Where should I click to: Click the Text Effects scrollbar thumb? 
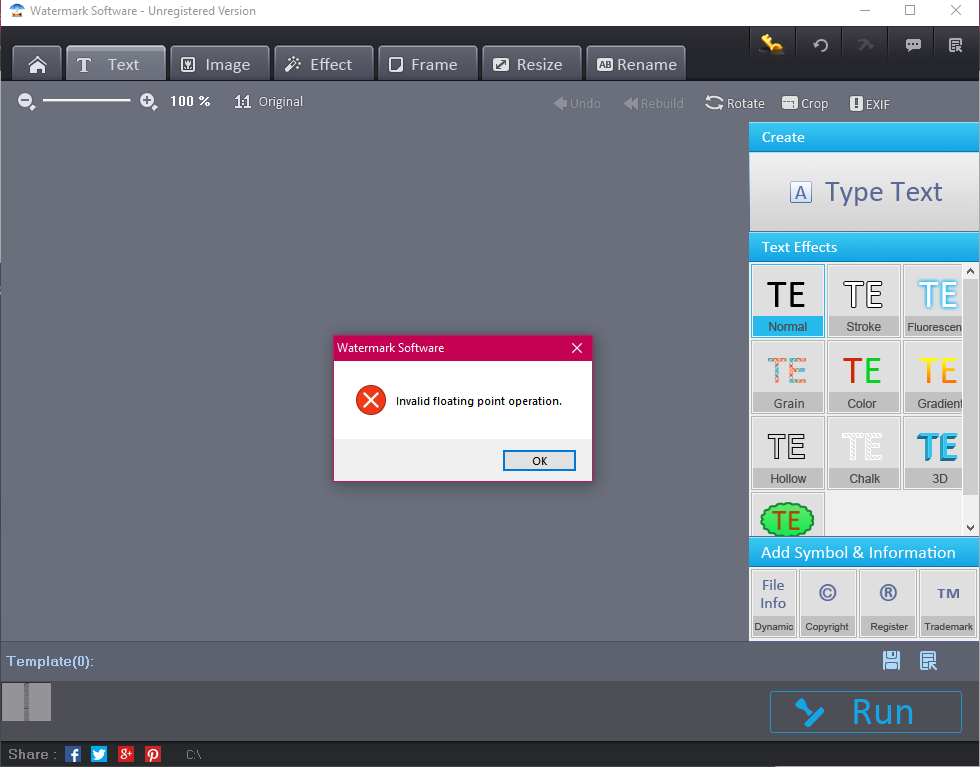pos(970,386)
